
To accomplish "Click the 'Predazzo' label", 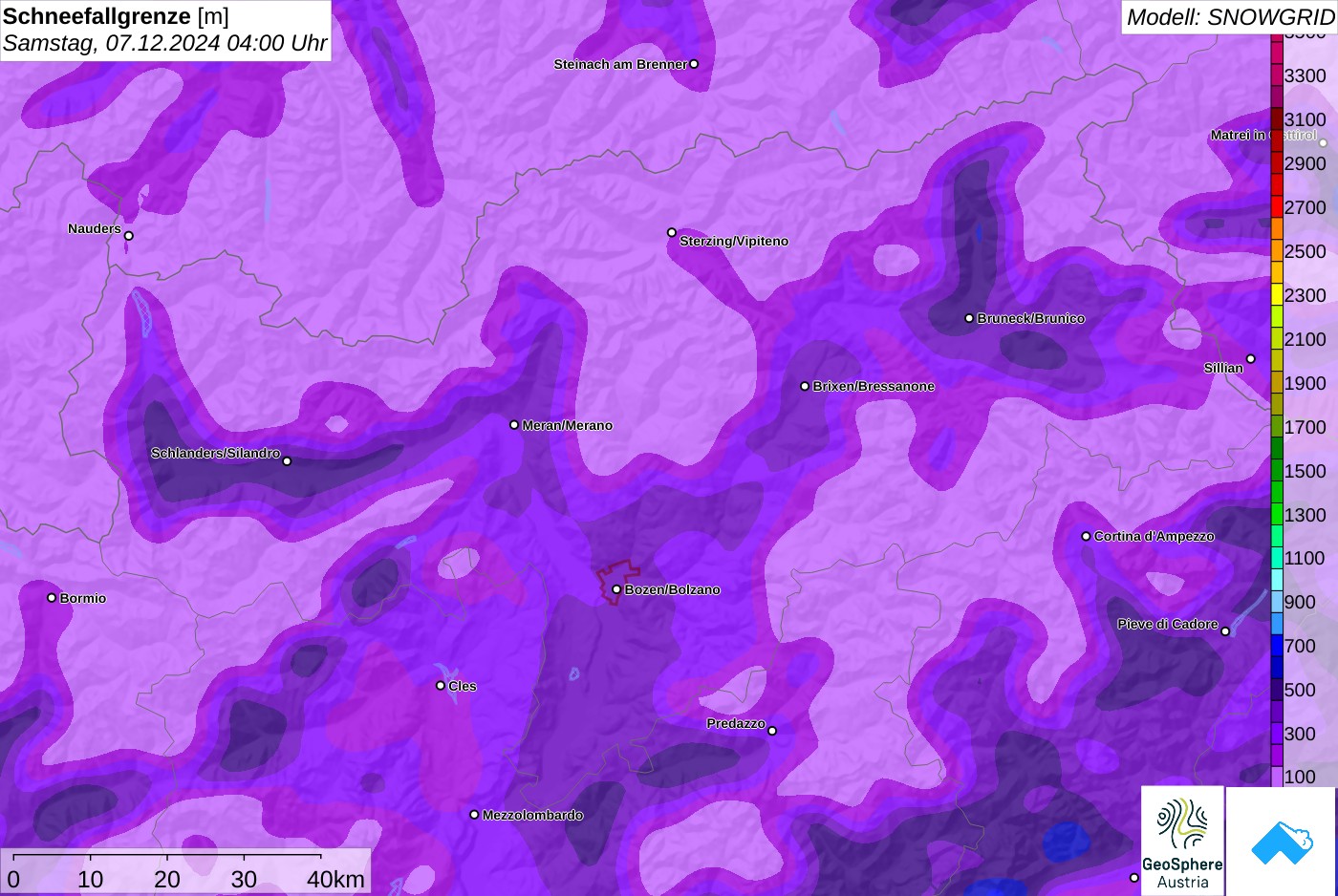I will click(736, 723).
